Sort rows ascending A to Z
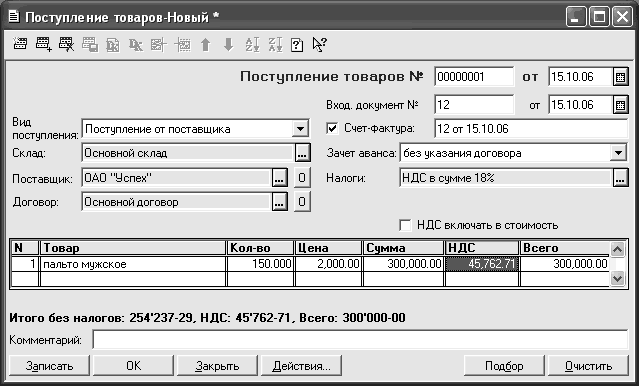Image resolution: width=639 pixels, height=386 pixels. pos(252,44)
